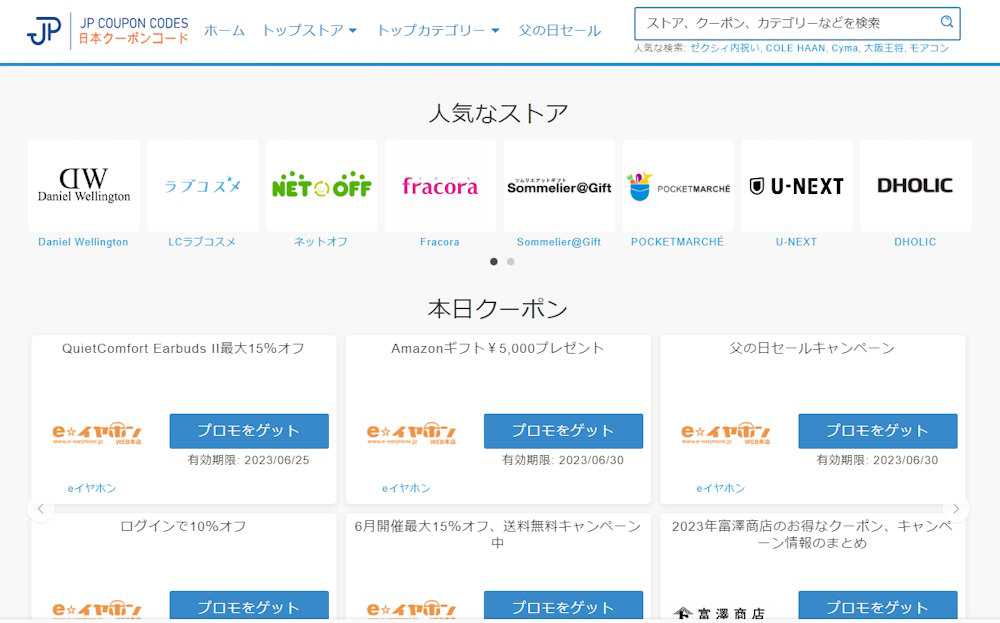
Task: Go to next coupon slide arrow
Action: point(955,509)
